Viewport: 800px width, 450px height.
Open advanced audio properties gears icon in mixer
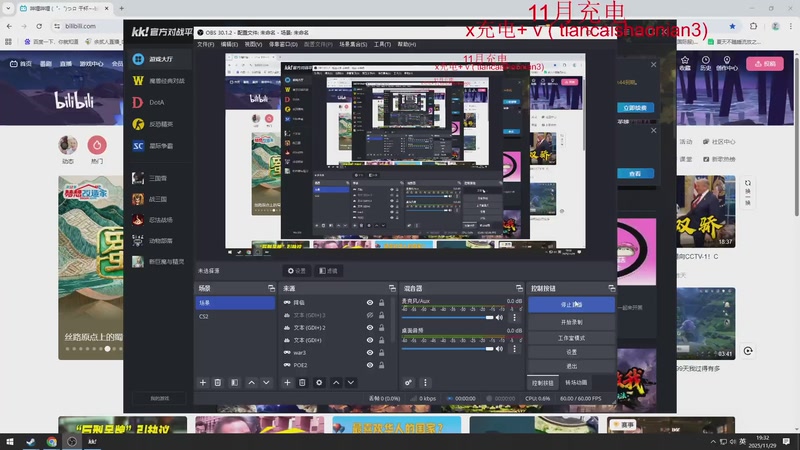tap(408, 383)
